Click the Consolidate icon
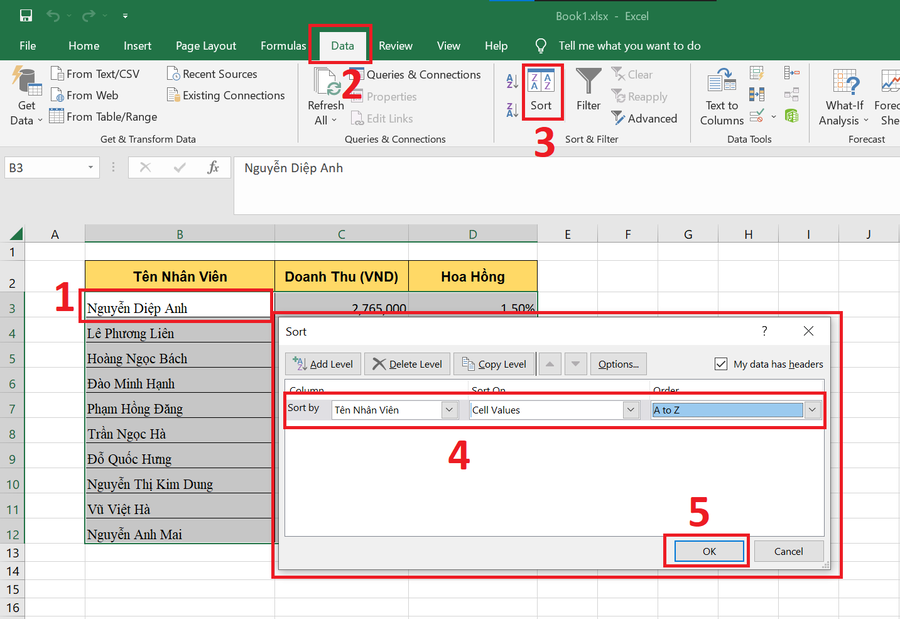 (x=792, y=73)
